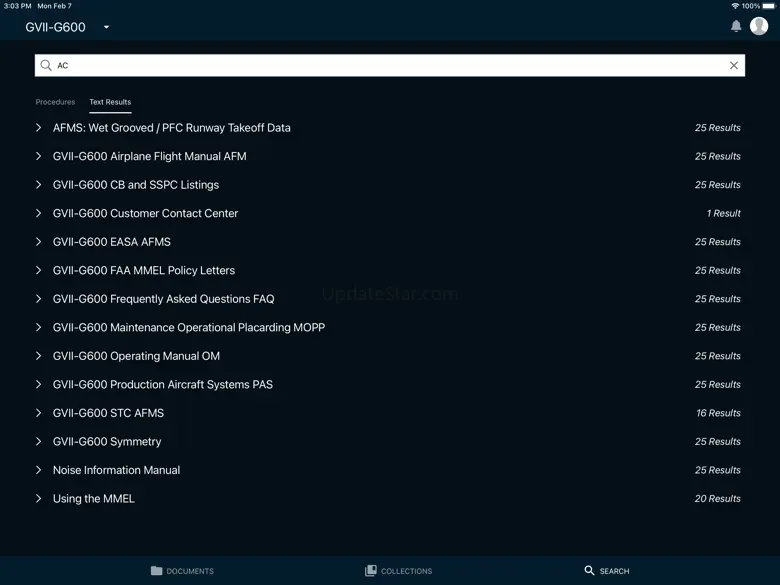
Task: Expand GVII-G600 STC AFMS chevron
Action: (x=38, y=413)
